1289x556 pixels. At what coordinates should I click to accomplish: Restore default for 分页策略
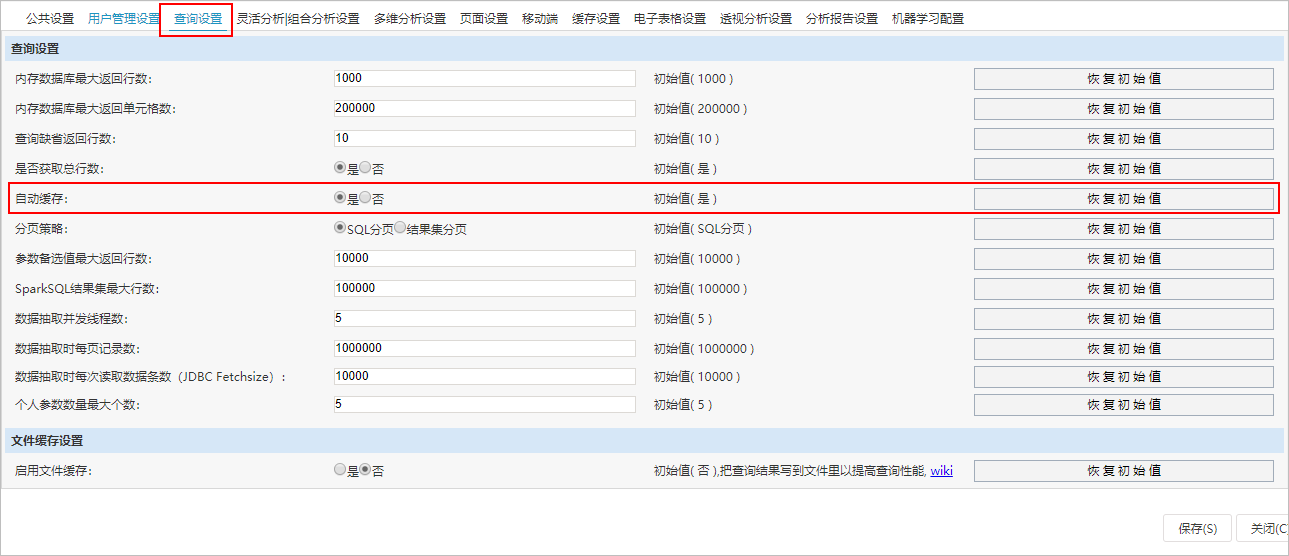click(x=1124, y=229)
